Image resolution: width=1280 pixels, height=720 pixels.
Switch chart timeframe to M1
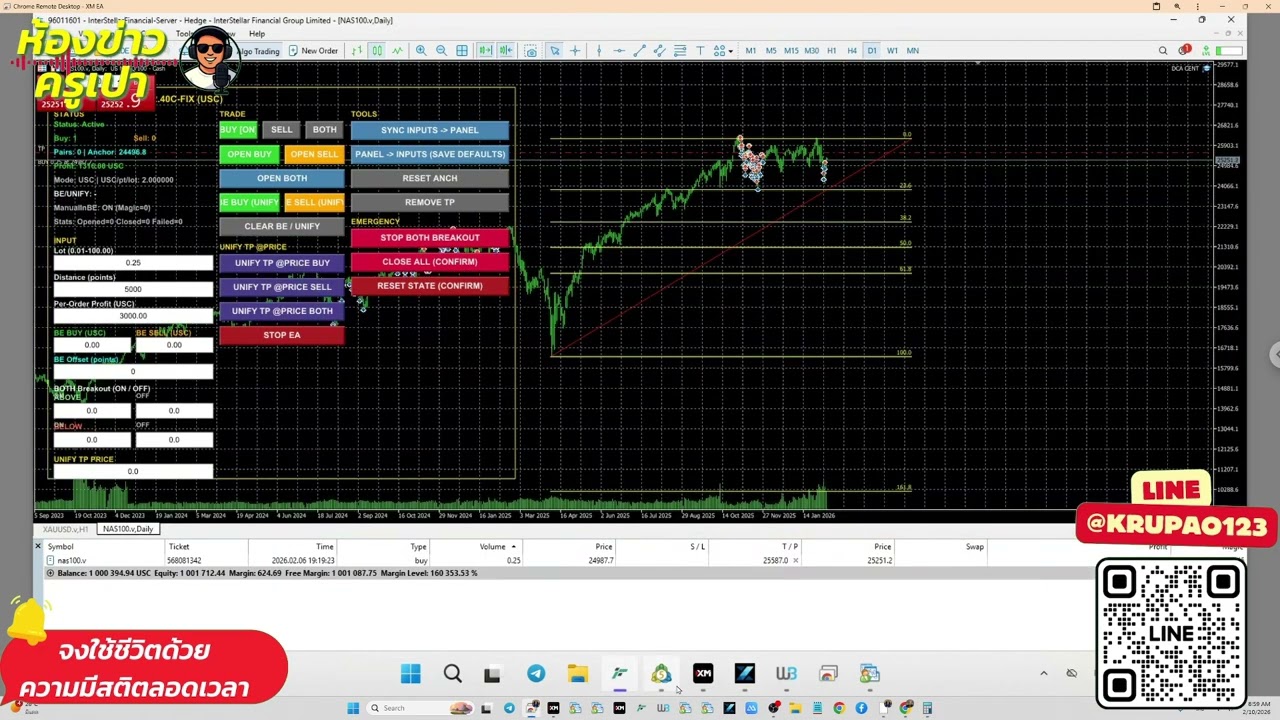point(751,51)
